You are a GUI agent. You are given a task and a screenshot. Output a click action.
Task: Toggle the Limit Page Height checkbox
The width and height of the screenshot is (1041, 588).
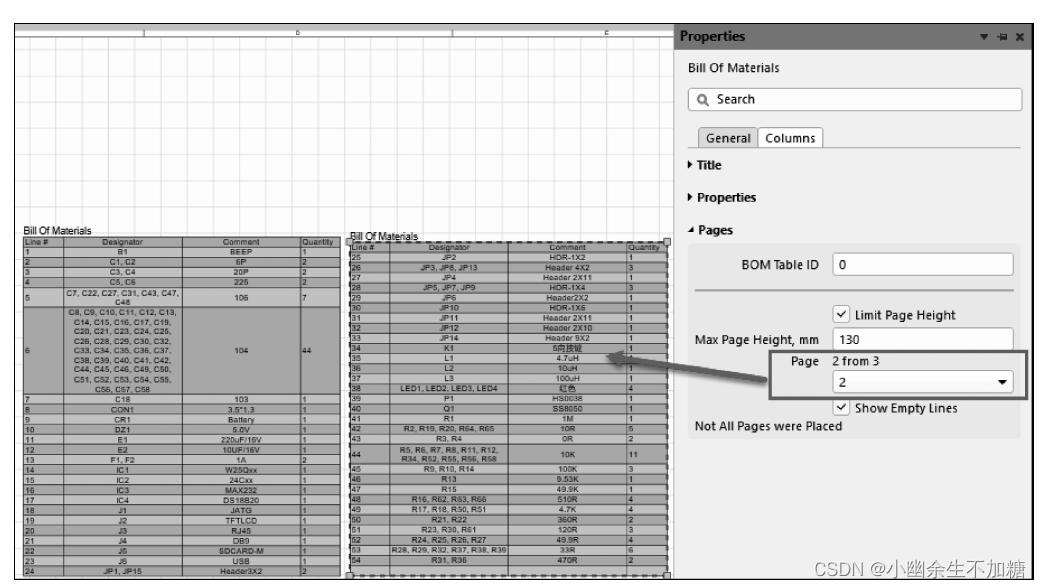(841, 315)
